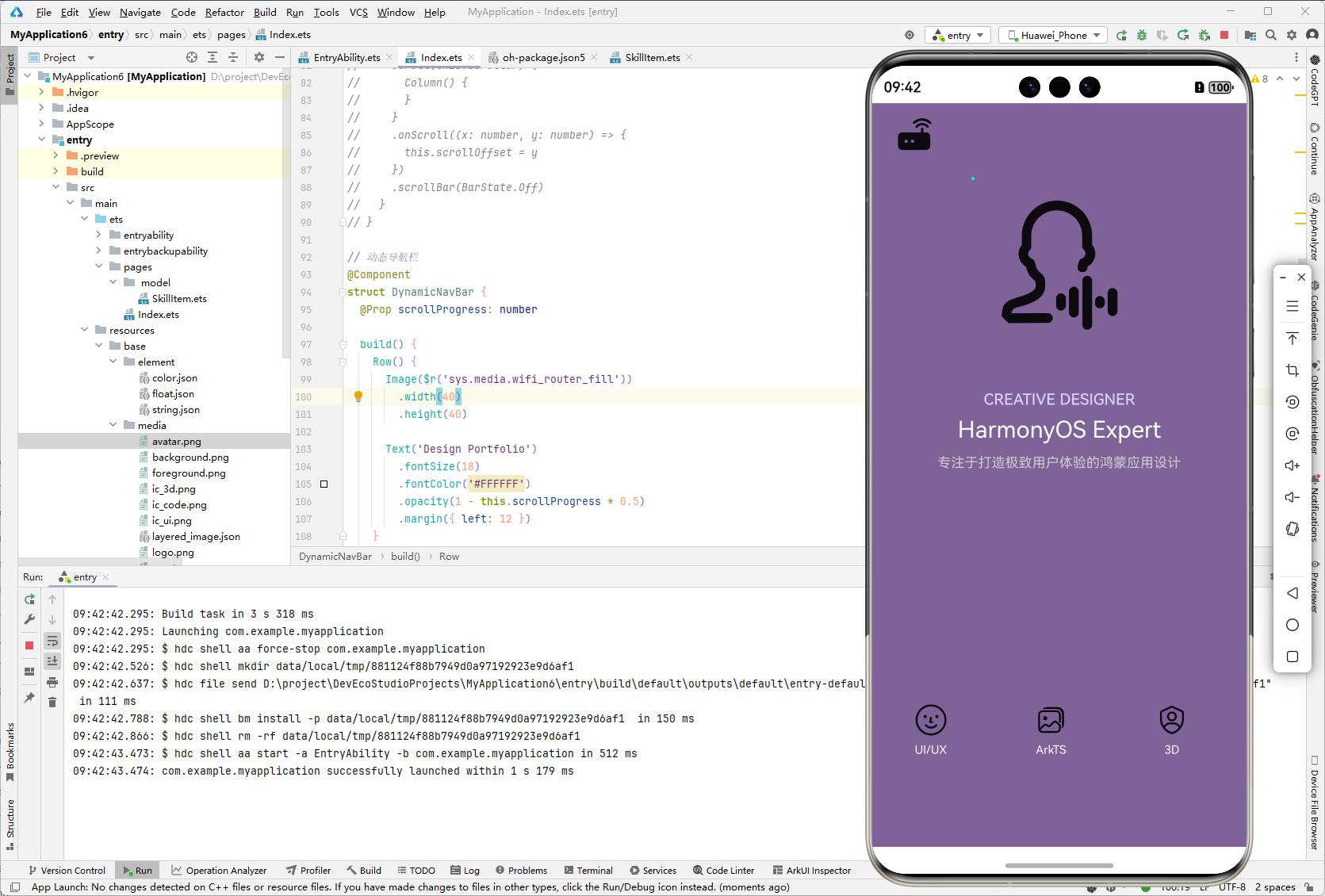This screenshot has height=896, width=1325.
Task: Click the Debug bug icon in toolbar
Action: coord(1142,35)
